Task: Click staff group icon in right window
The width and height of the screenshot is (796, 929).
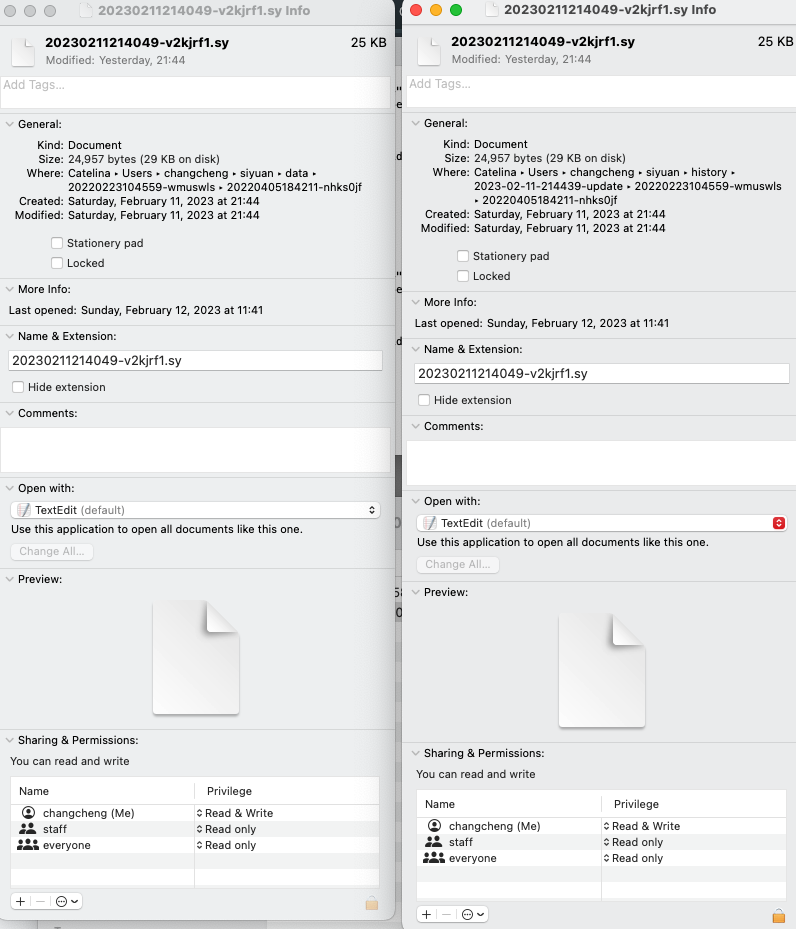Action: pyautogui.click(x=434, y=841)
